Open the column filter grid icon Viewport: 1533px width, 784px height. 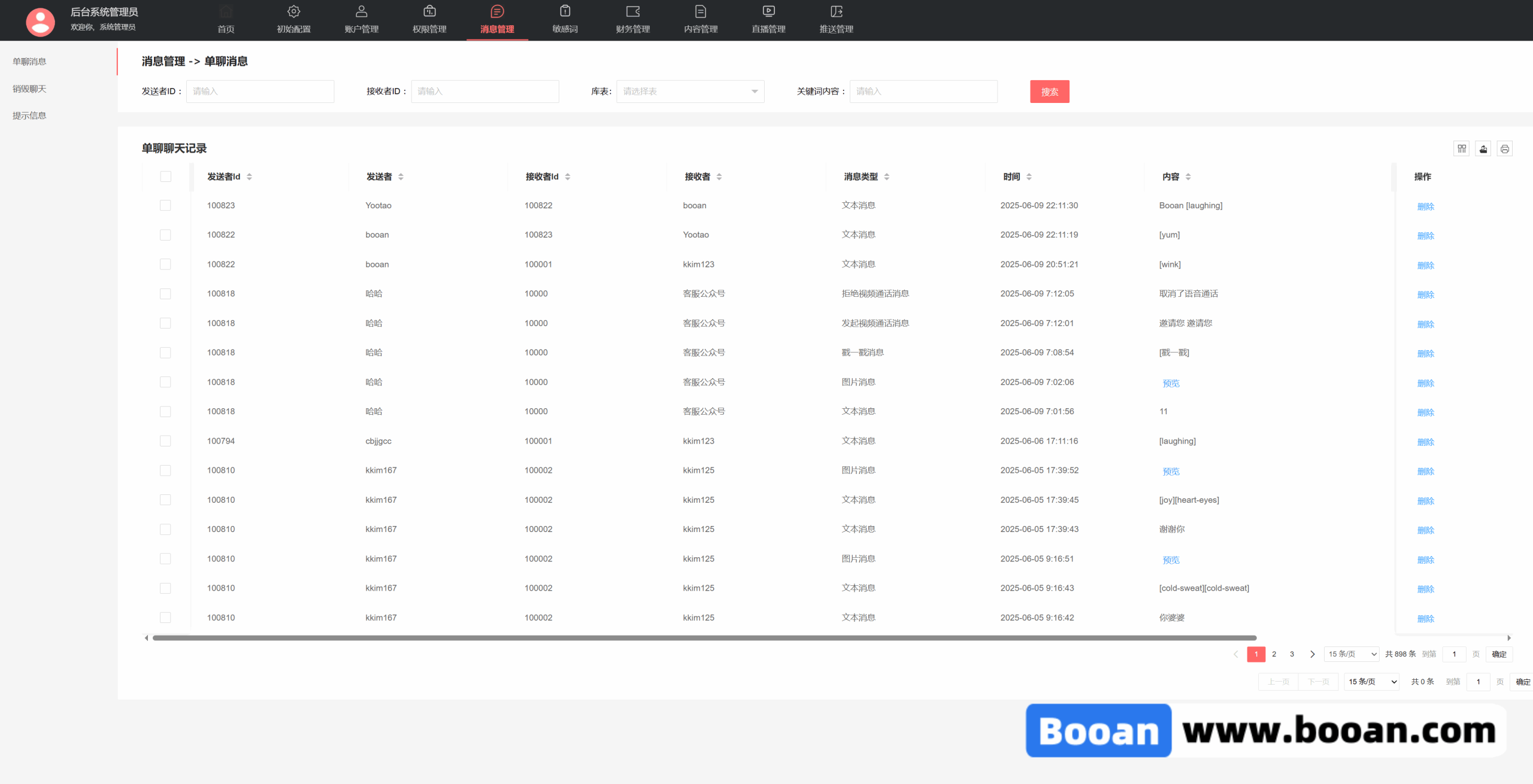point(1462,148)
